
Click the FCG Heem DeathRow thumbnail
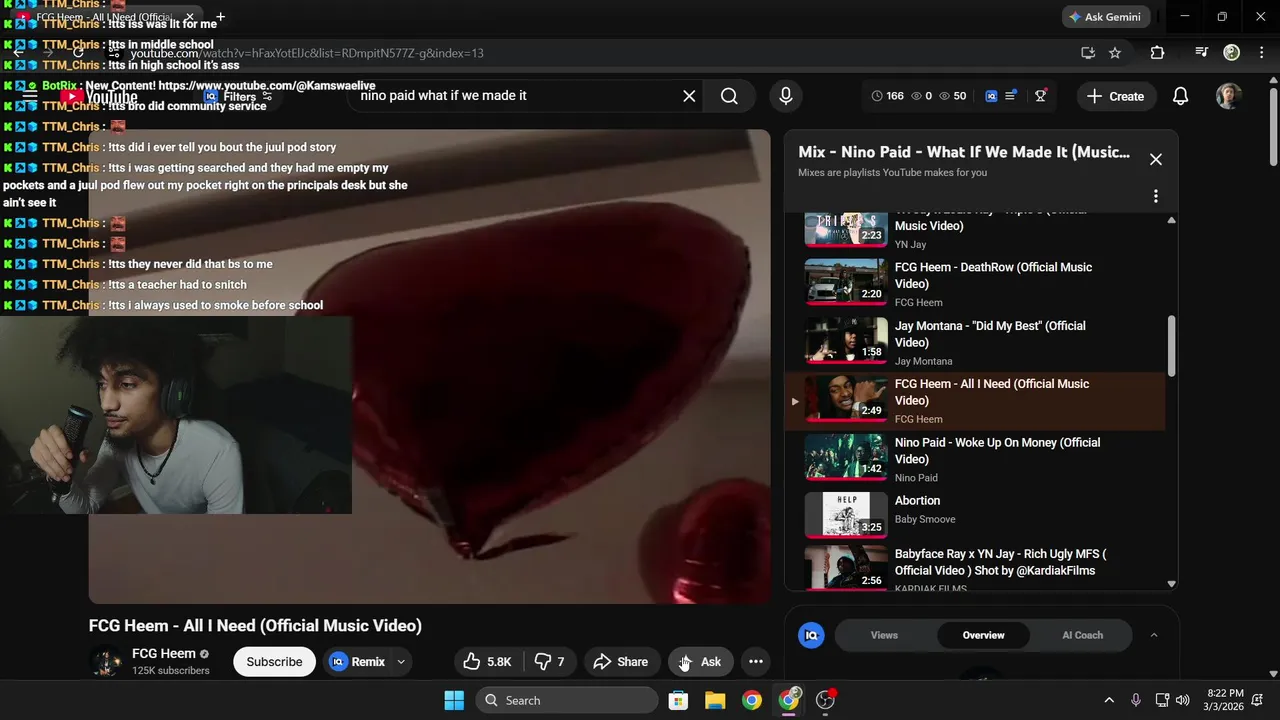click(846, 284)
